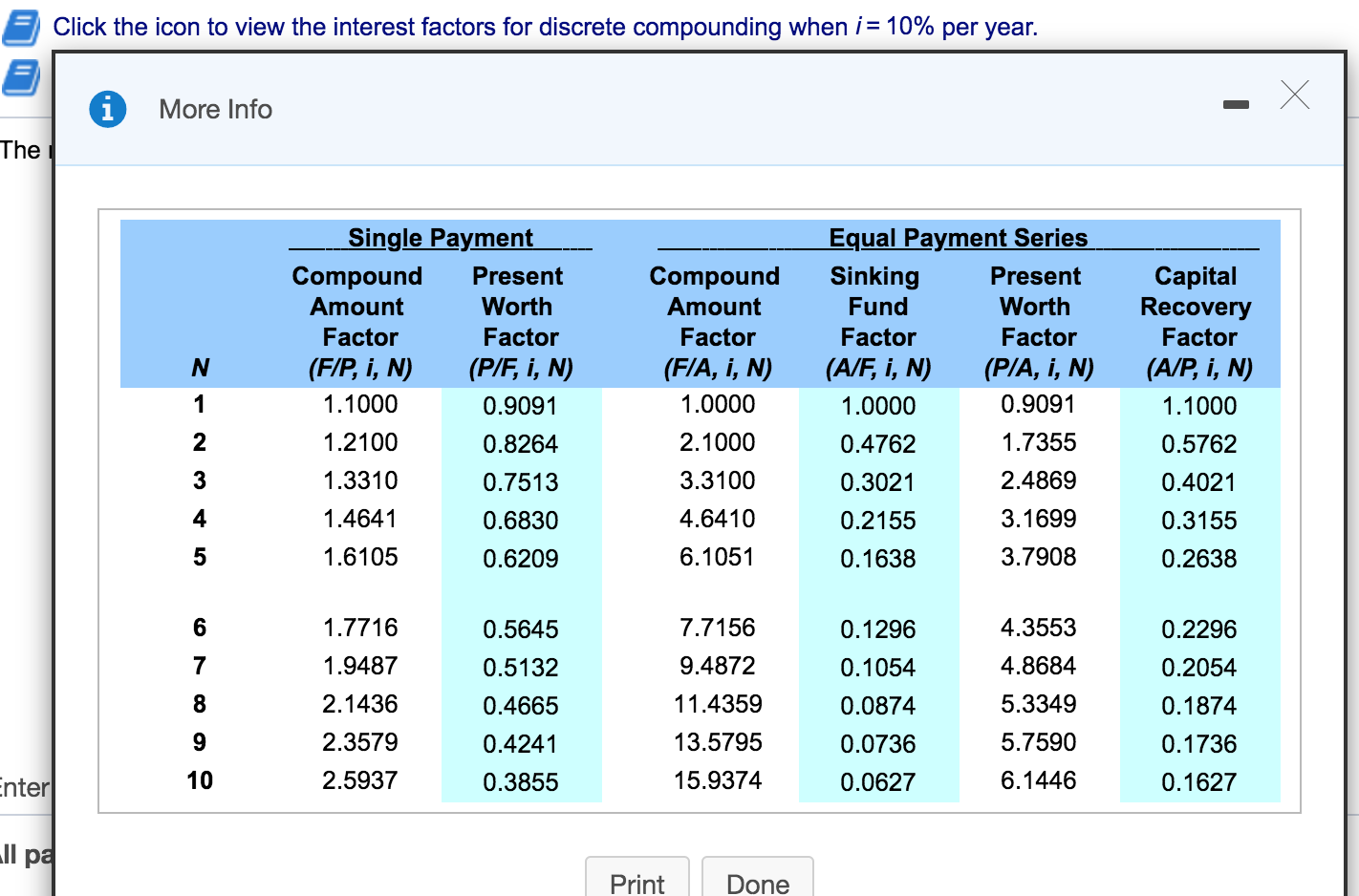Click the (A/F, i, N) column header
This screenshot has height=896, width=1359.
(878, 368)
